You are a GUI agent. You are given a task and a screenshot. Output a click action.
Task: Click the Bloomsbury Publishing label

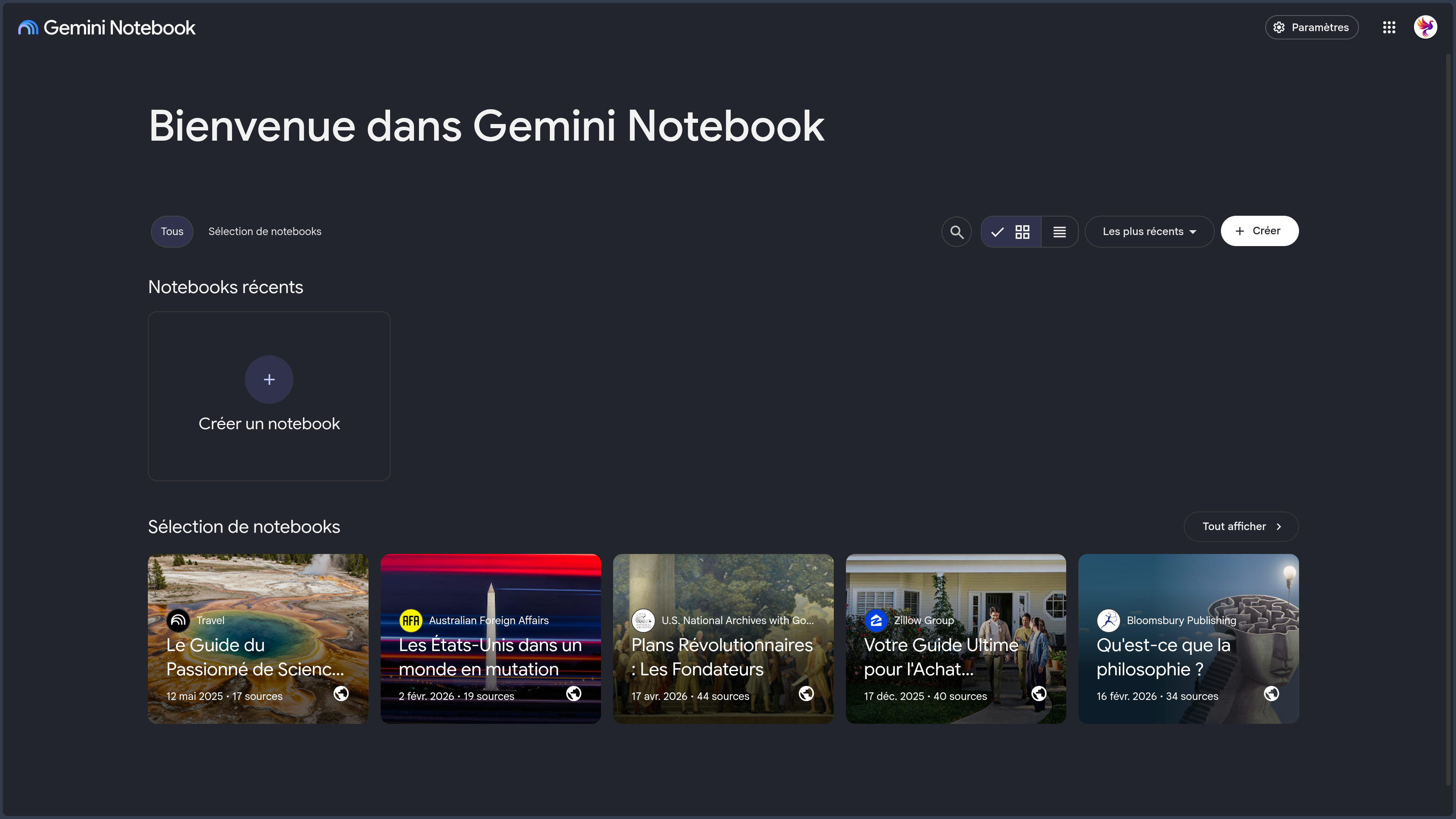click(1181, 621)
